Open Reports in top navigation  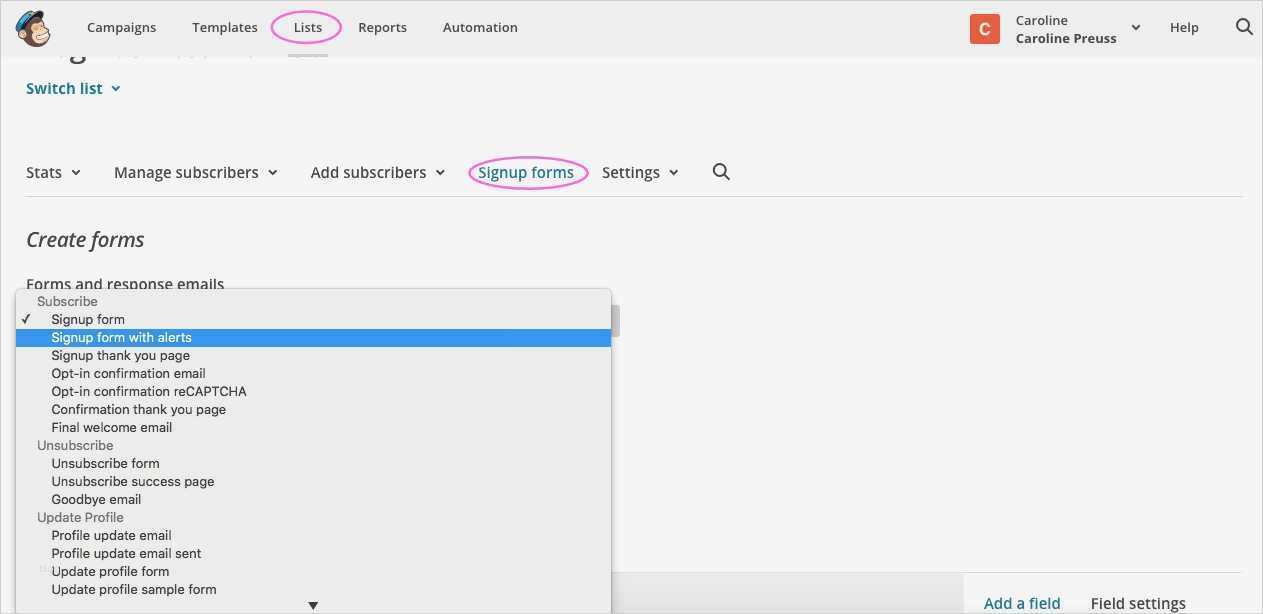(383, 27)
